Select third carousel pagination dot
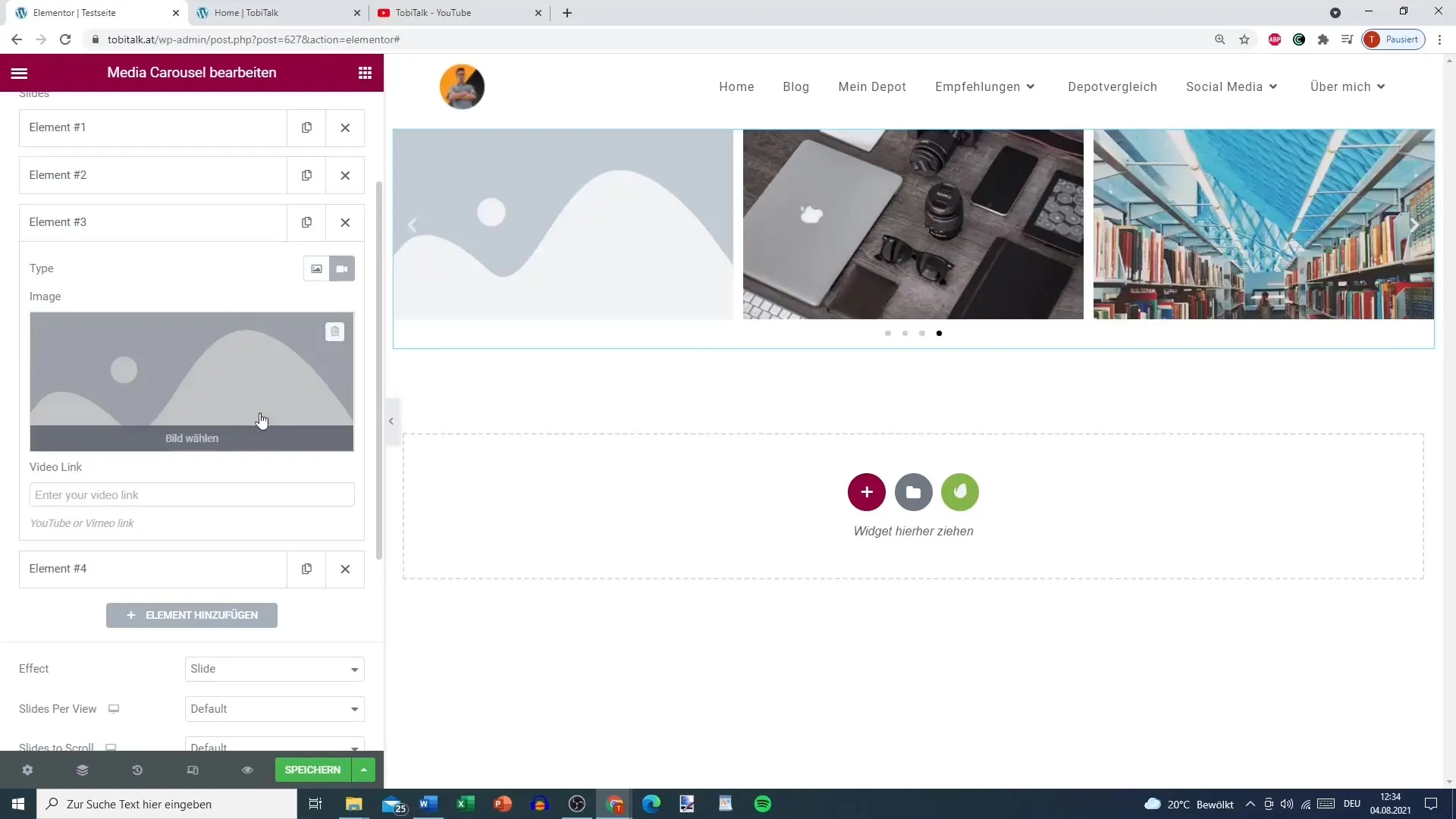Viewport: 1456px width, 819px height. (x=922, y=334)
